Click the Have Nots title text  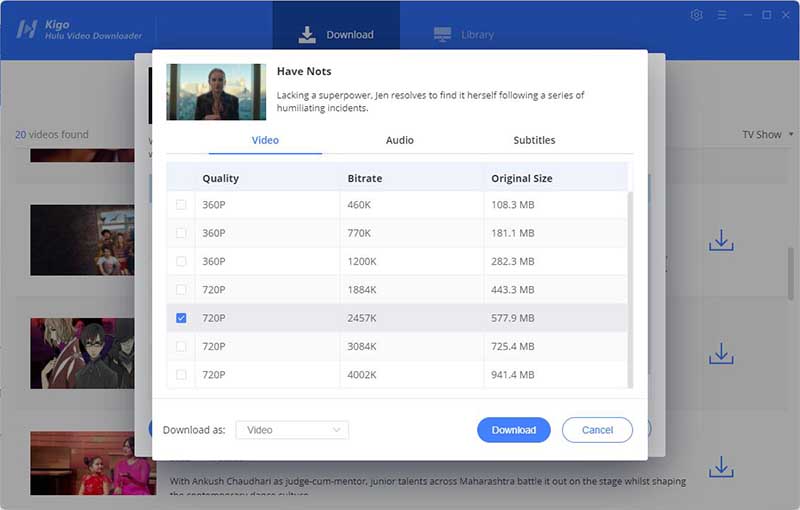[x=304, y=71]
